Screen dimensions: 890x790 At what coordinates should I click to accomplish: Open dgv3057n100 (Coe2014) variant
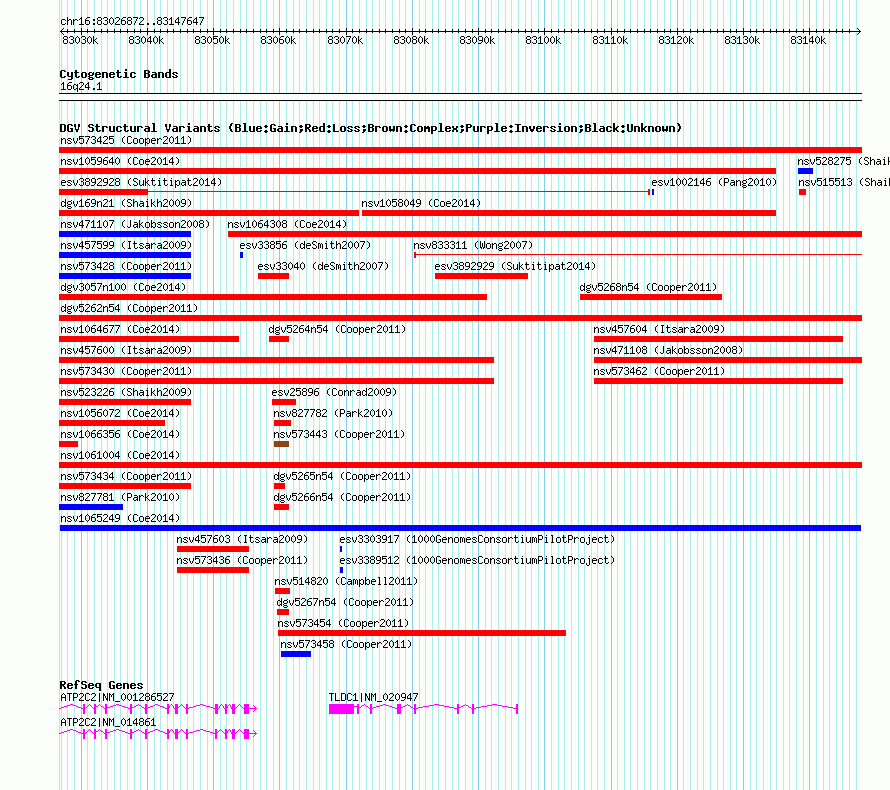123,287
